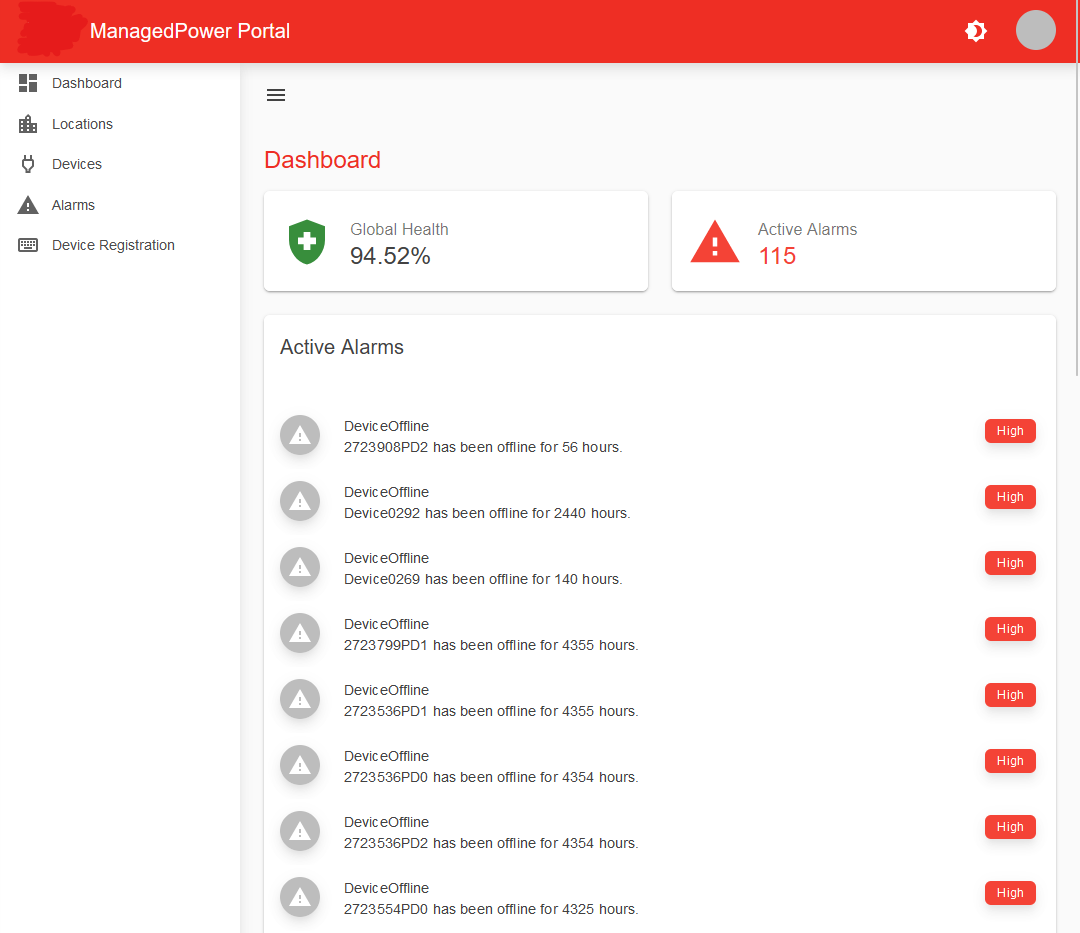Select Alarms from the navigation menu
Image resolution: width=1080 pixels, height=933 pixels.
point(73,205)
